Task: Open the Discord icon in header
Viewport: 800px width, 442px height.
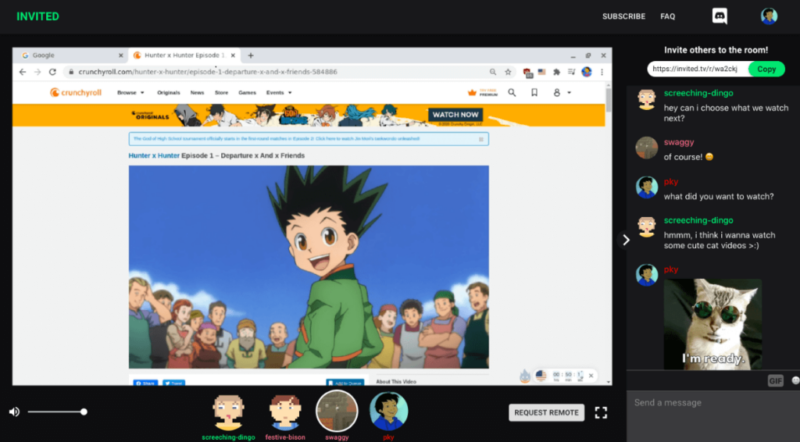Action: [719, 16]
